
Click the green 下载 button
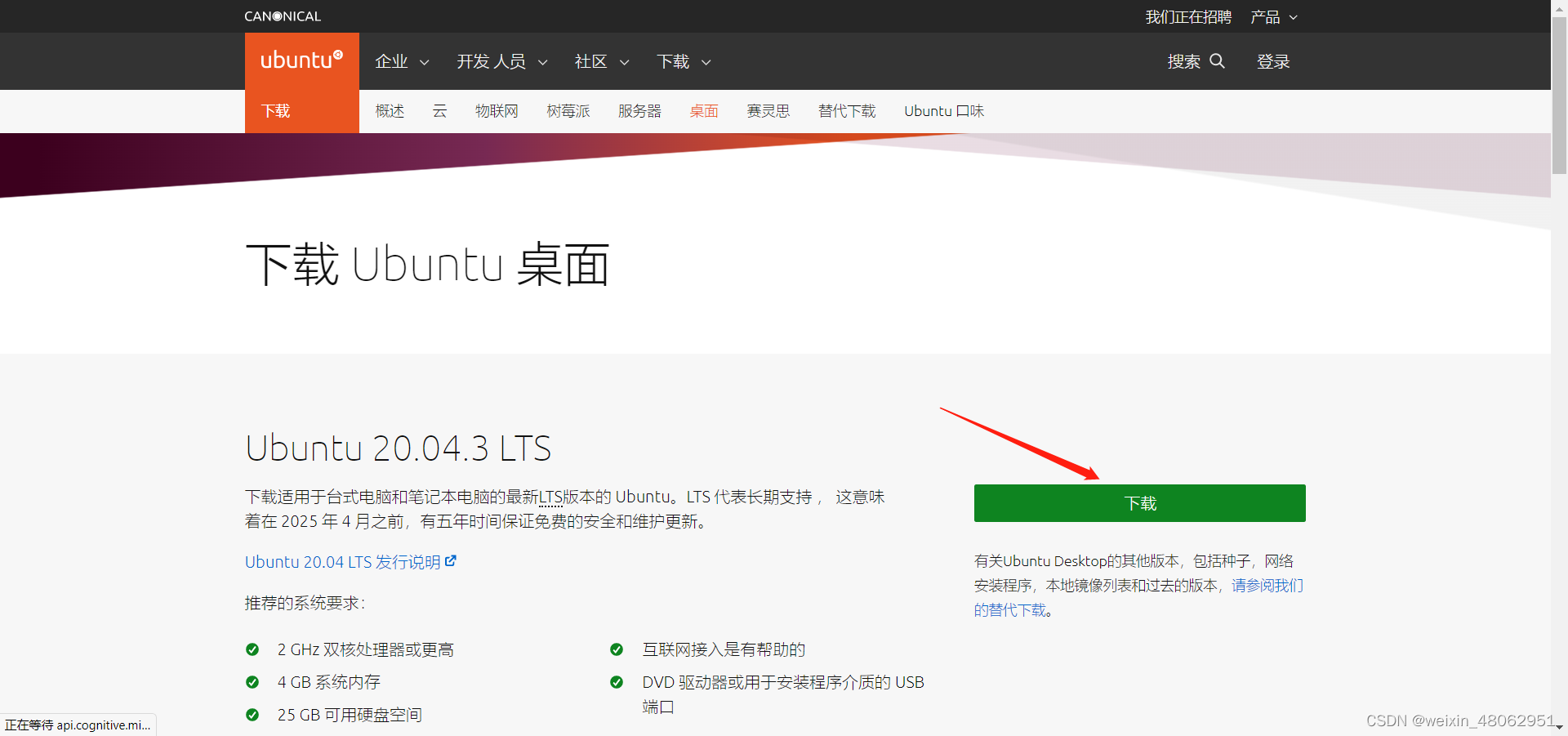coord(1140,503)
